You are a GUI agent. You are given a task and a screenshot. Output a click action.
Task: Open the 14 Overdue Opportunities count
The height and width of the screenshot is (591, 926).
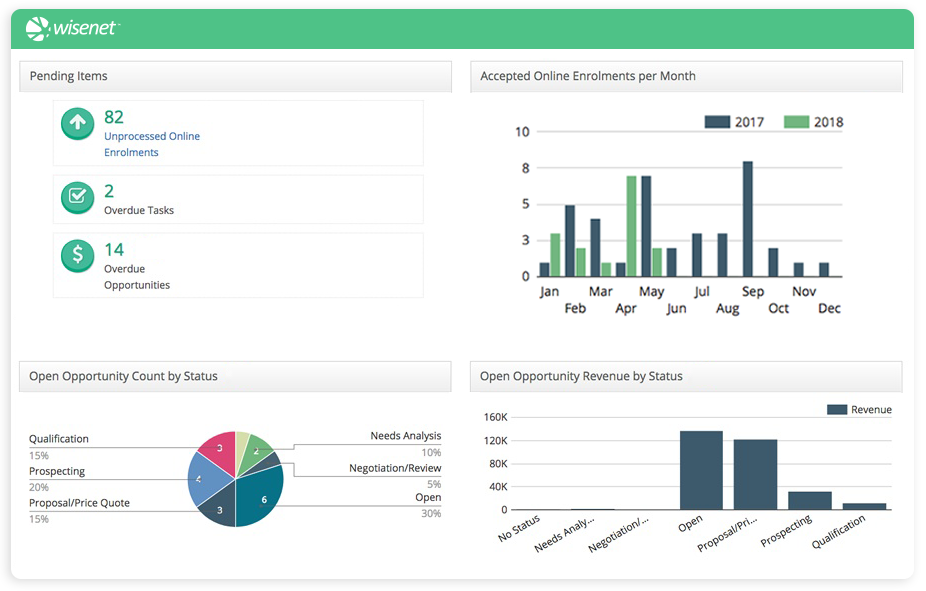[x=114, y=249]
